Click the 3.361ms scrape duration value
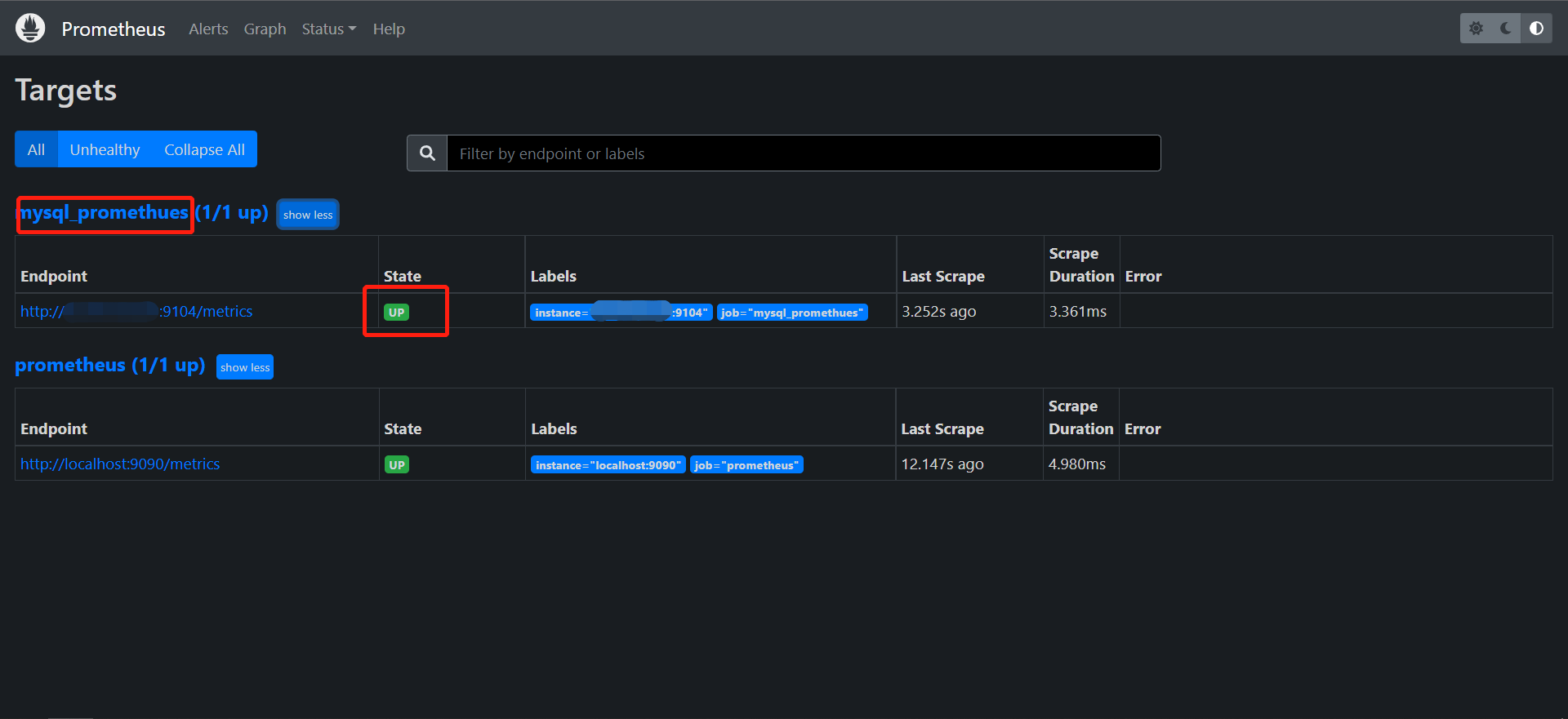This screenshot has height=719, width=1568. (1078, 311)
